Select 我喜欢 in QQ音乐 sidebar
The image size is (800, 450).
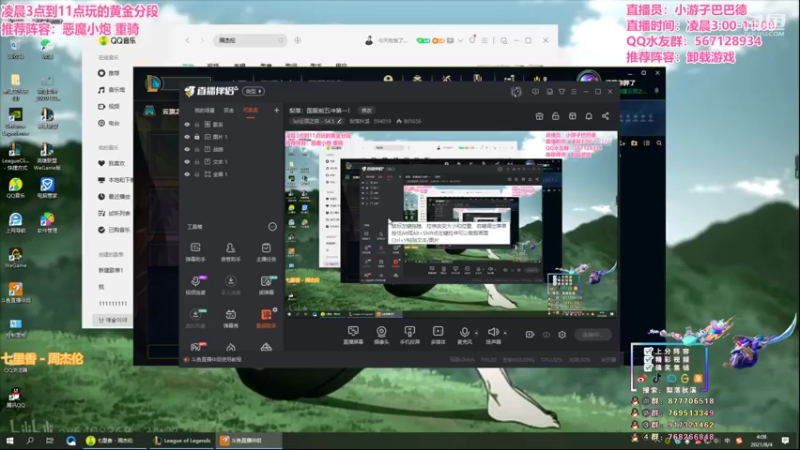(x=111, y=163)
